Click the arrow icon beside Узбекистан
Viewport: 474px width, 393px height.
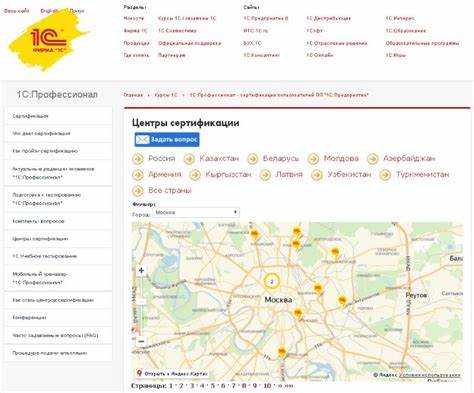[317, 175]
